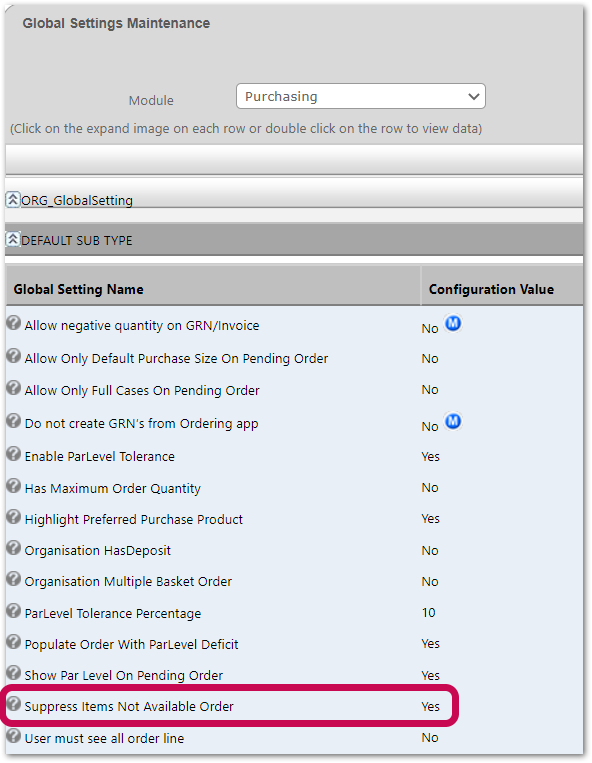Click the Yes value for Show Par Level On Pending Order
Viewport: 592px width, 763px height.
431,675
